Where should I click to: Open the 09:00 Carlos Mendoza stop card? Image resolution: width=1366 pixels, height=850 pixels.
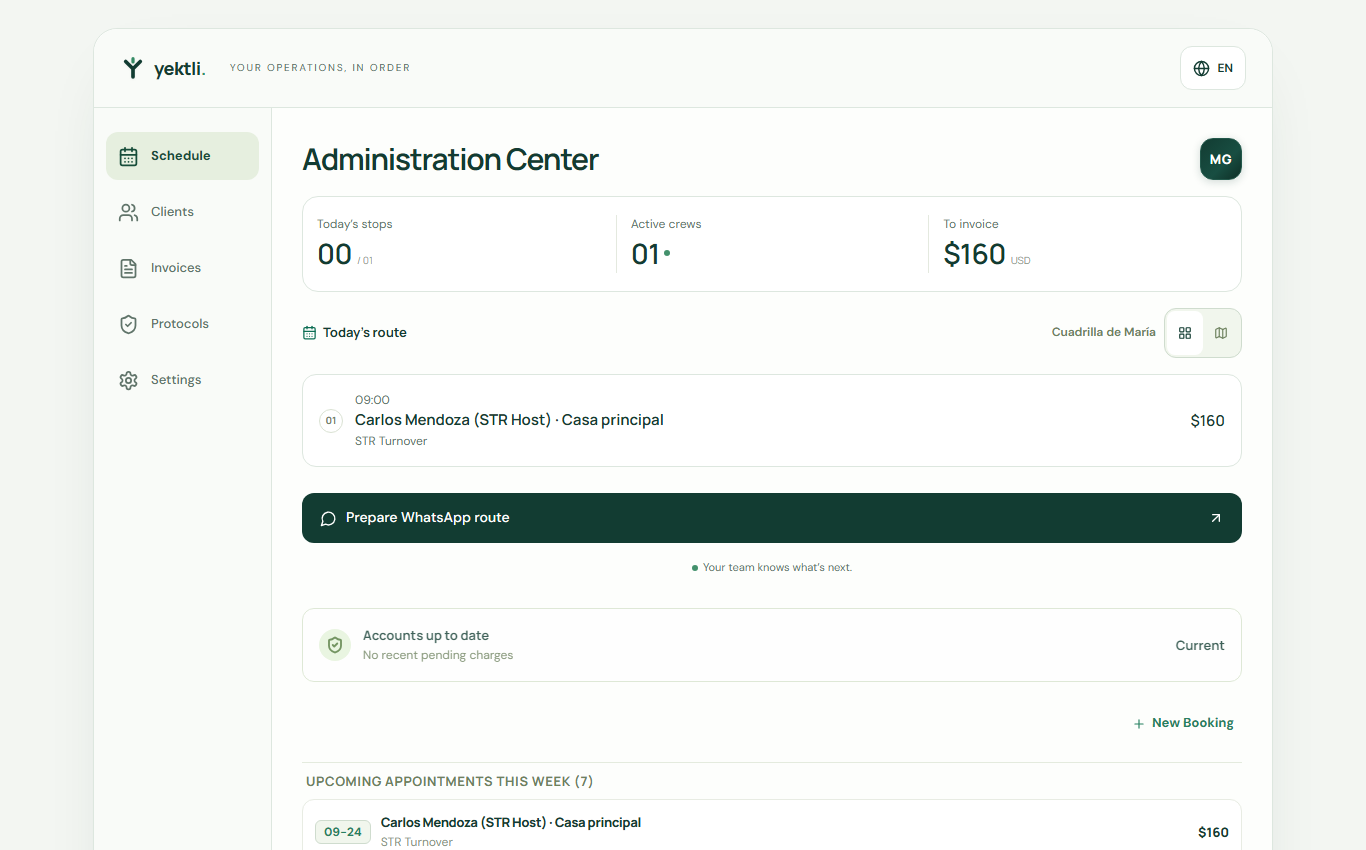click(772, 421)
